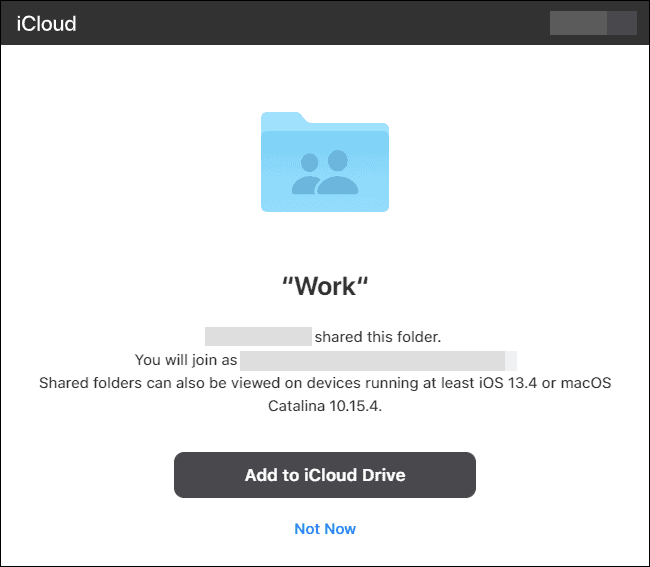
Task: Click the 'shared this folder.' text
Action: tap(378, 337)
